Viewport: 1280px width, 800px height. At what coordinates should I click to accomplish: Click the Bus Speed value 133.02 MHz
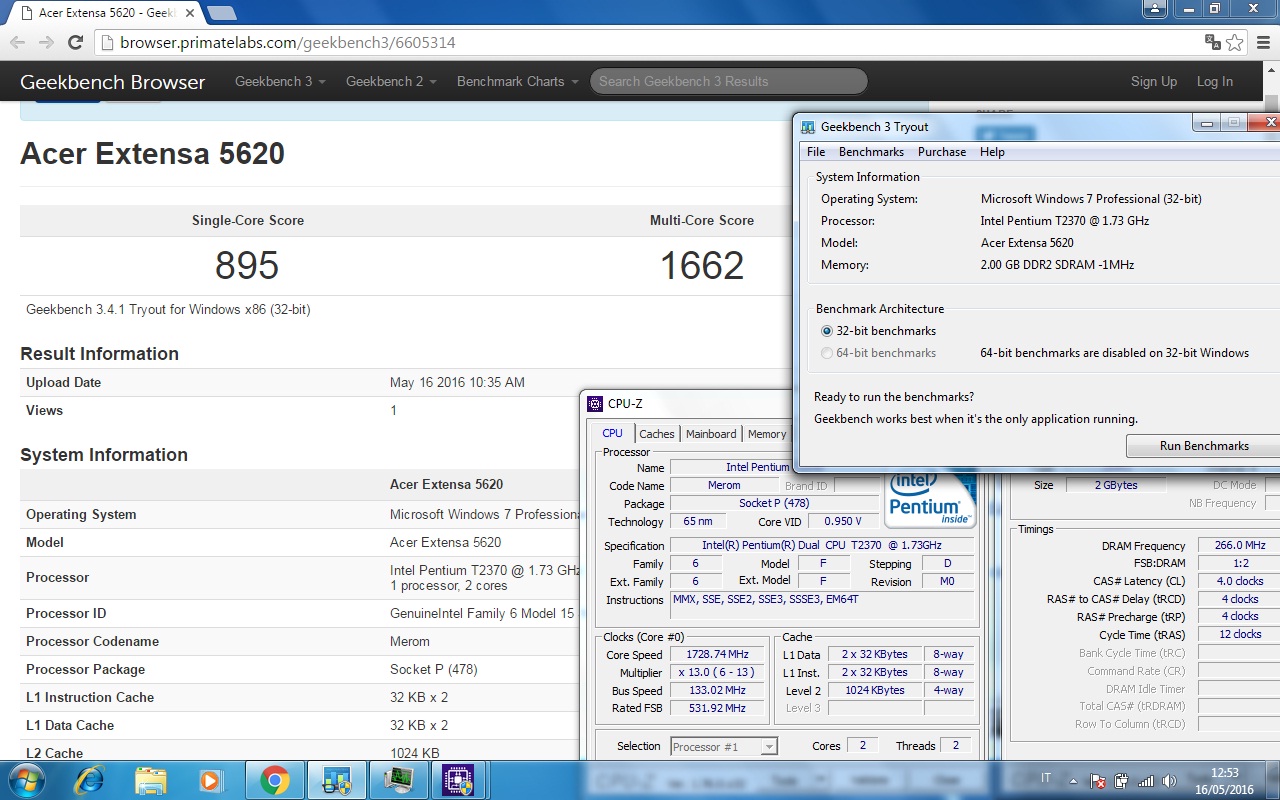pyautogui.click(x=716, y=690)
